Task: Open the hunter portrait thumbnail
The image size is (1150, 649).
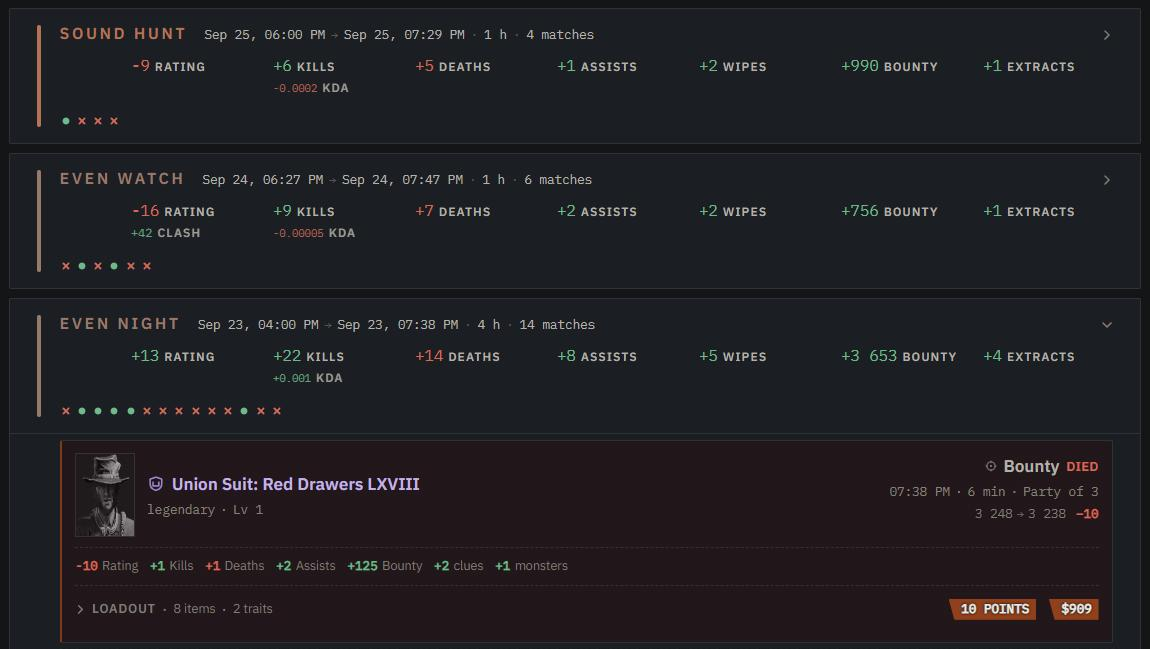Action: [105, 495]
